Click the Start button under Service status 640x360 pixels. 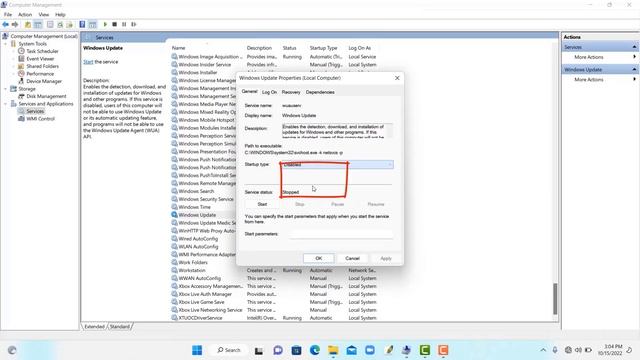click(x=262, y=204)
